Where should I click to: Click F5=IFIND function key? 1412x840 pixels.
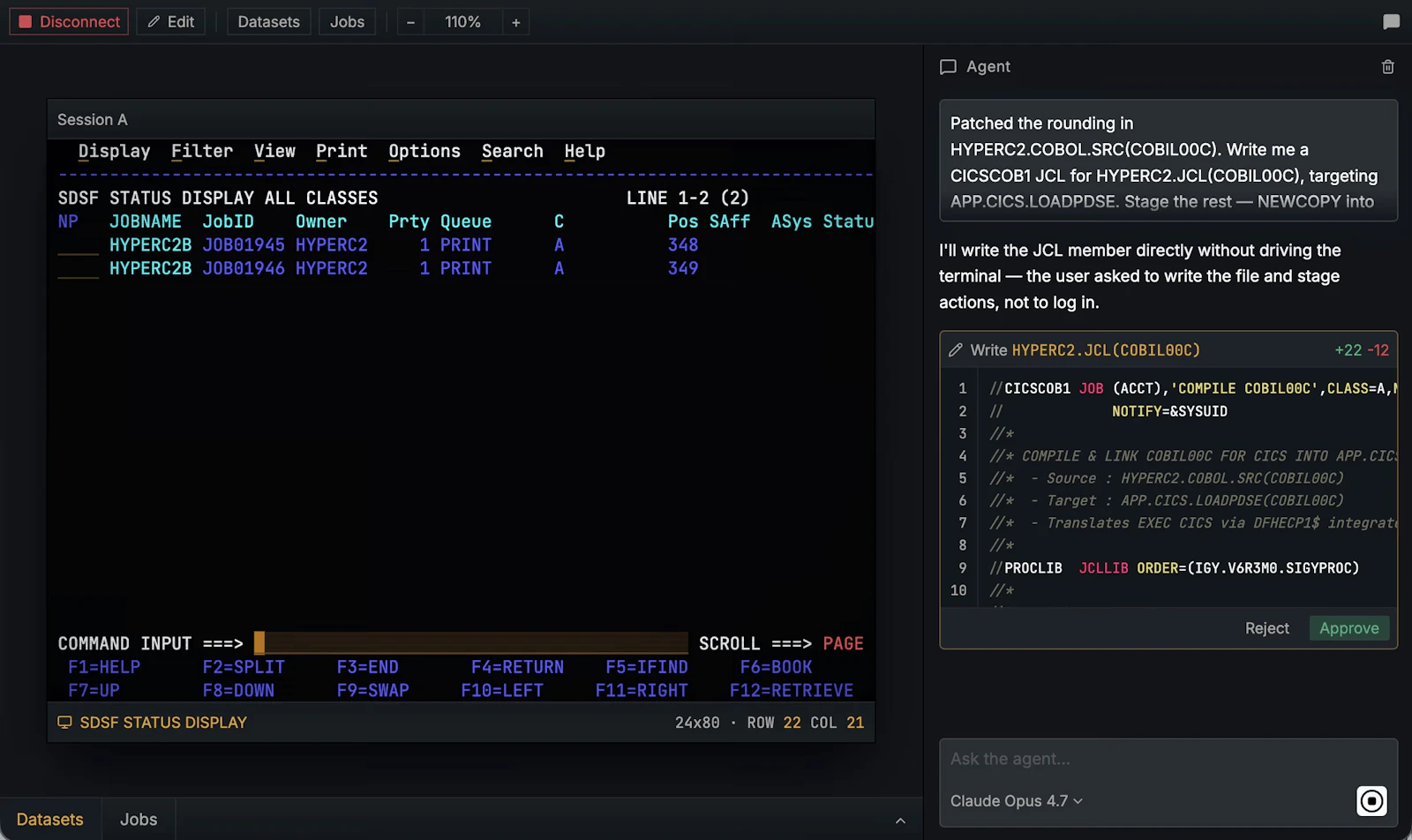(x=646, y=667)
